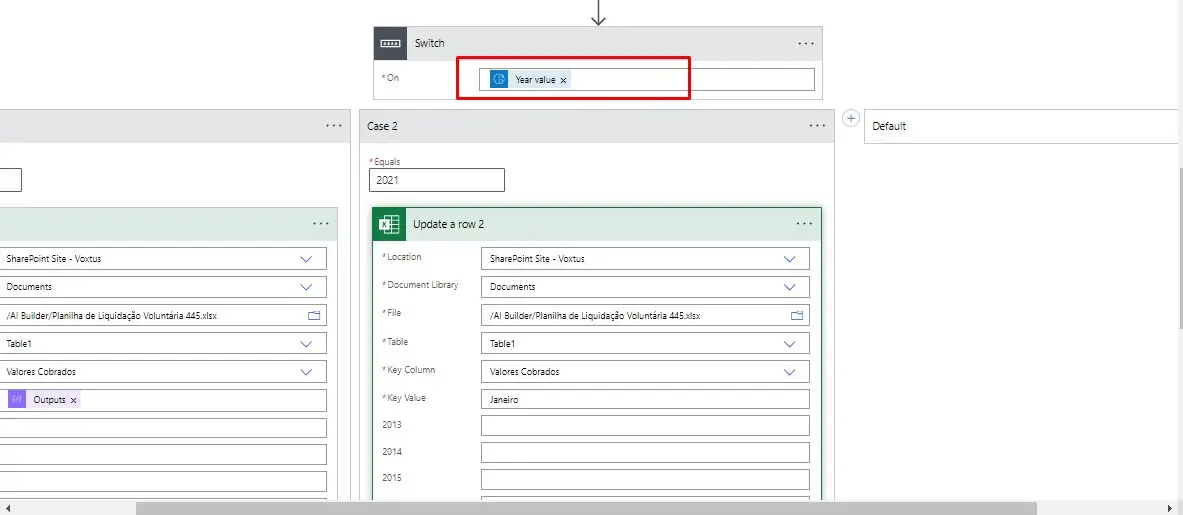This screenshot has height=515, width=1183.
Task: Click the empty 2013 input field
Action: click(645, 426)
